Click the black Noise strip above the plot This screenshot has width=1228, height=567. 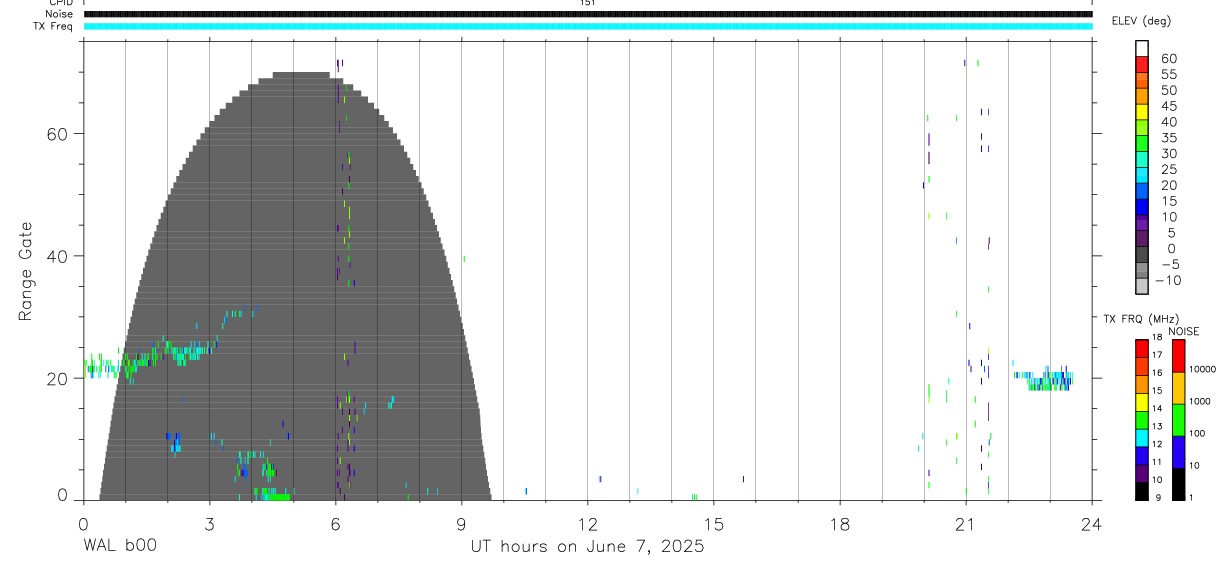(588, 14)
